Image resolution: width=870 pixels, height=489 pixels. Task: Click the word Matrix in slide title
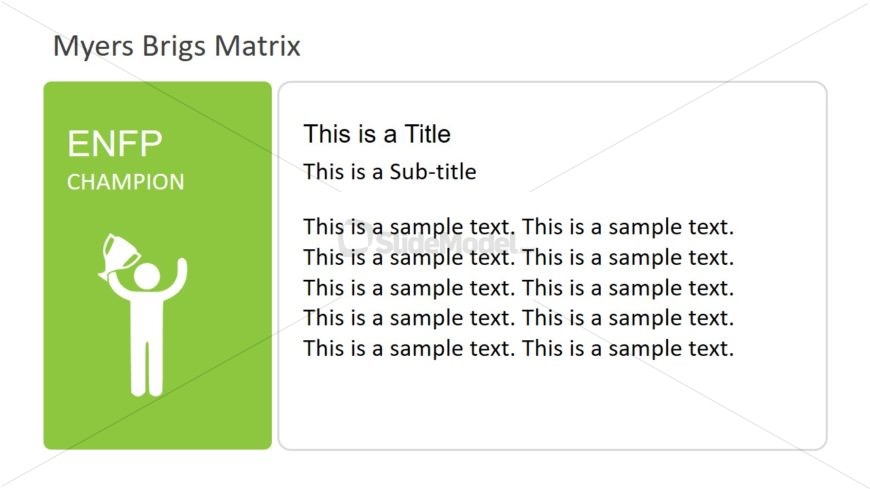257,46
